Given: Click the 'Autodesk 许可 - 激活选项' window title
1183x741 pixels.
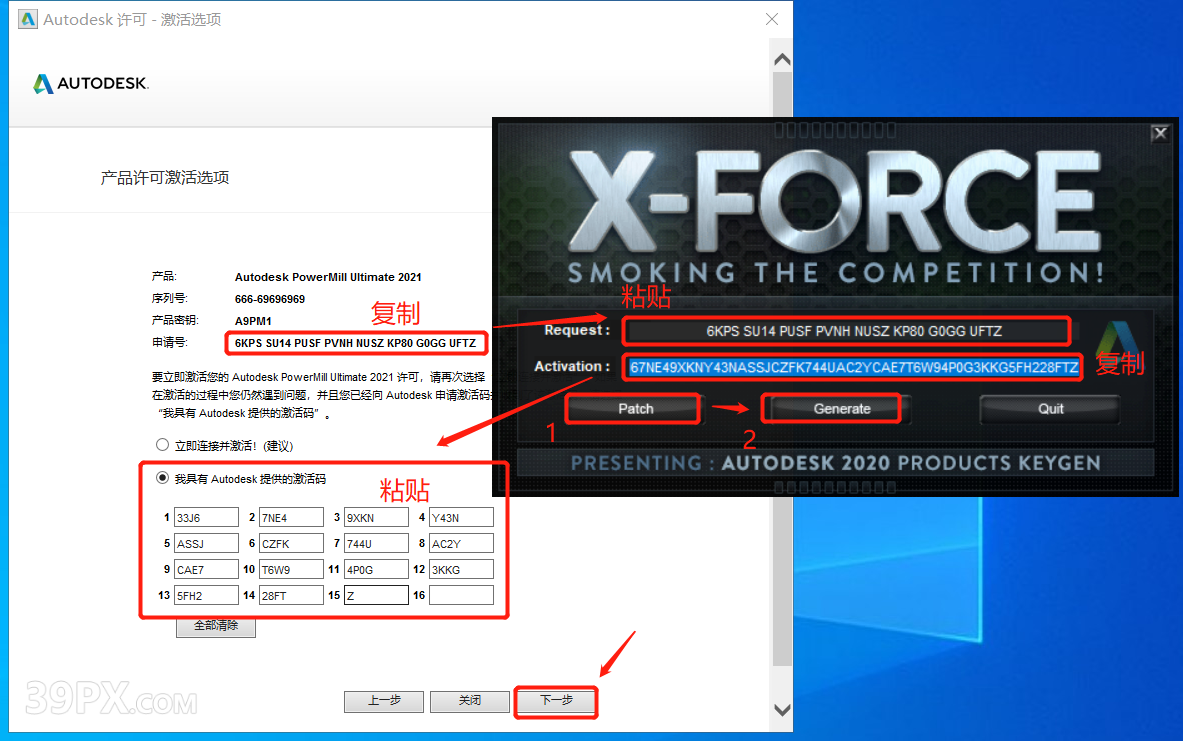Looking at the screenshot, I should click(132, 20).
